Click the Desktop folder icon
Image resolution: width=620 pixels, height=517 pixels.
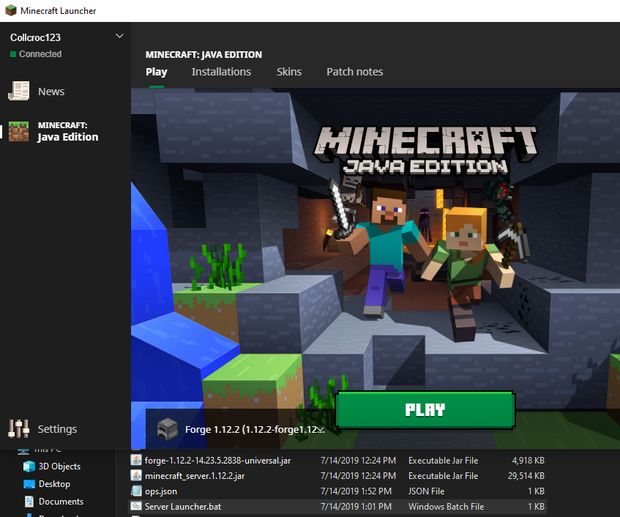click(x=29, y=484)
